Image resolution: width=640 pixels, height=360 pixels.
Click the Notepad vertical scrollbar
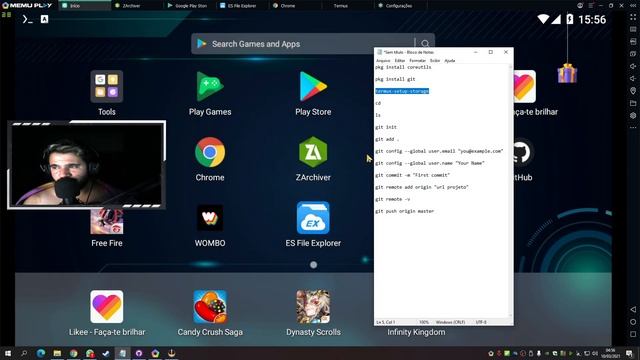click(x=511, y=191)
